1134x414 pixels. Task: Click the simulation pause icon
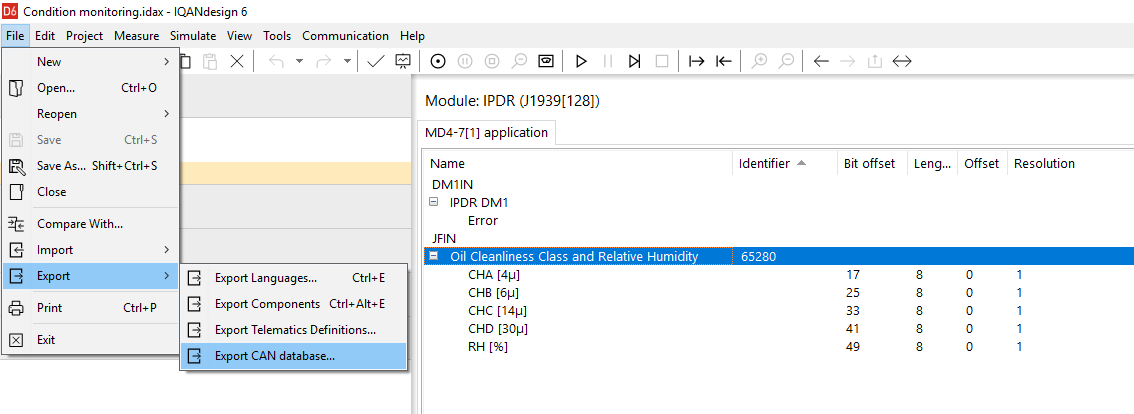coord(608,62)
